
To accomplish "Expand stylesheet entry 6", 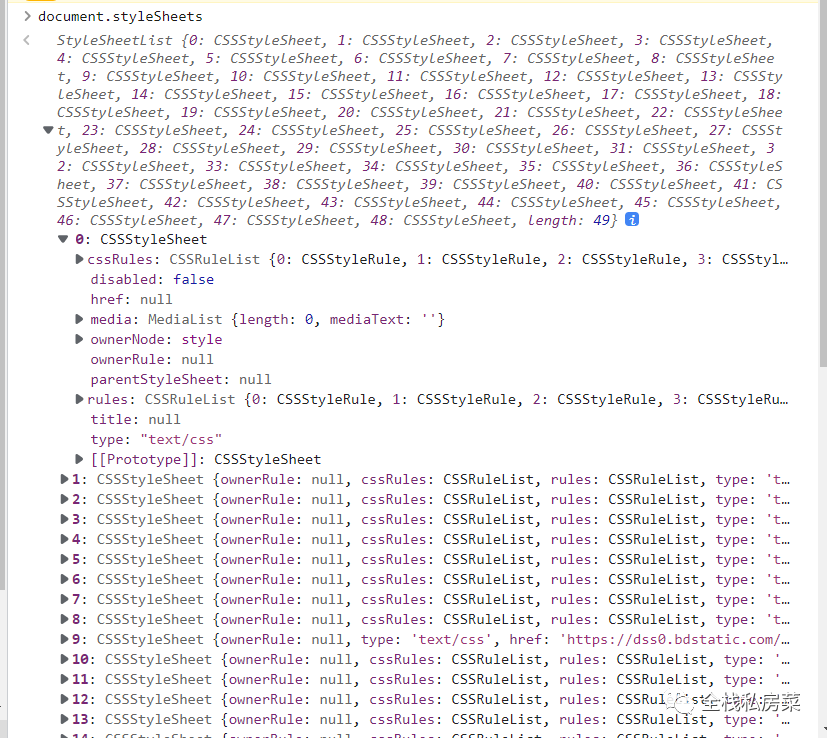I will point(64,579).
